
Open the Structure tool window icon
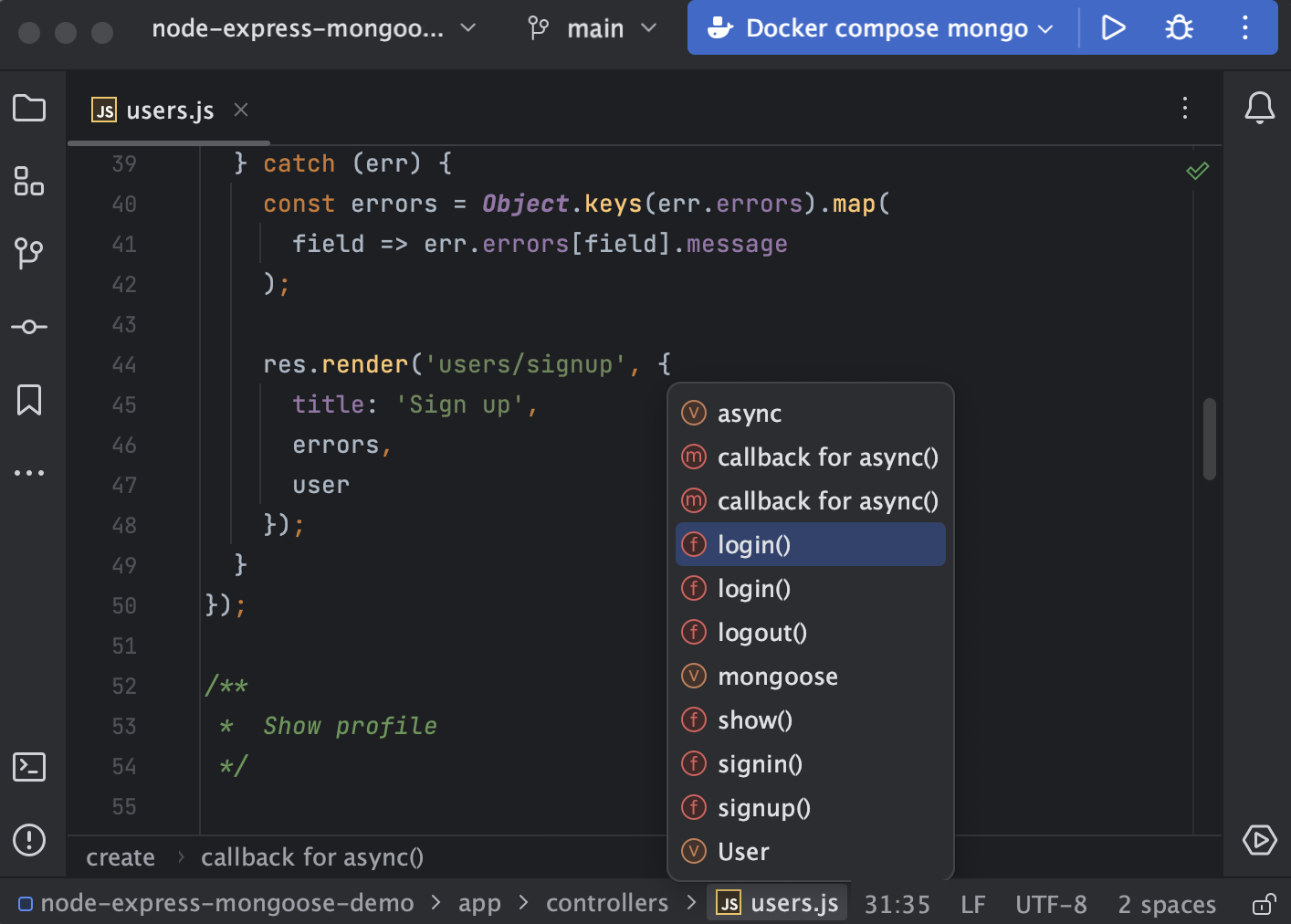pos(29,181)
